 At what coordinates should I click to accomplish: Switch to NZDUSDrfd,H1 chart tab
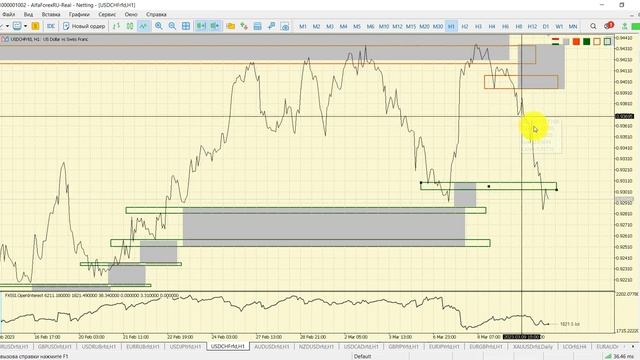(316, 347)
